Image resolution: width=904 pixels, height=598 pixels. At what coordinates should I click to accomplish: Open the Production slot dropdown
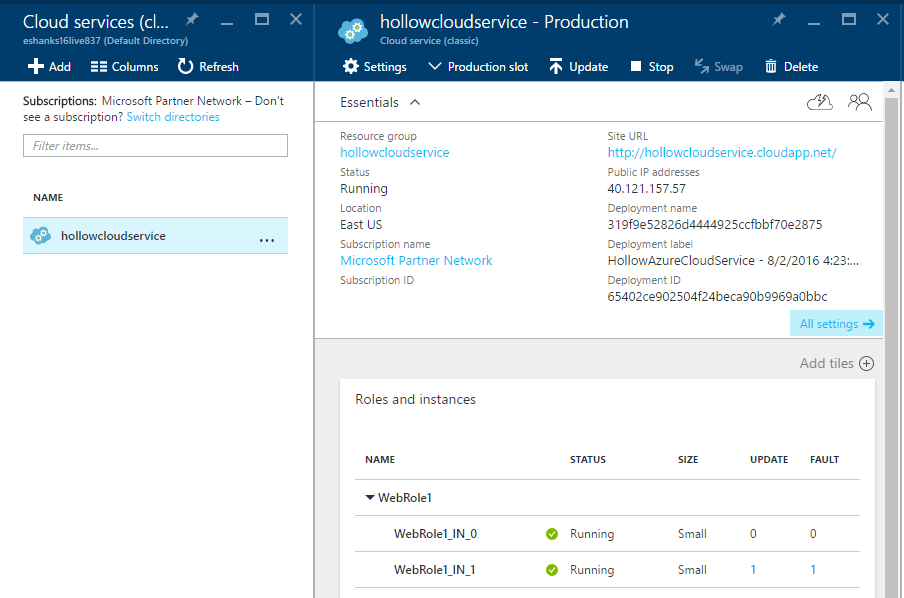(x=478, y=67)
